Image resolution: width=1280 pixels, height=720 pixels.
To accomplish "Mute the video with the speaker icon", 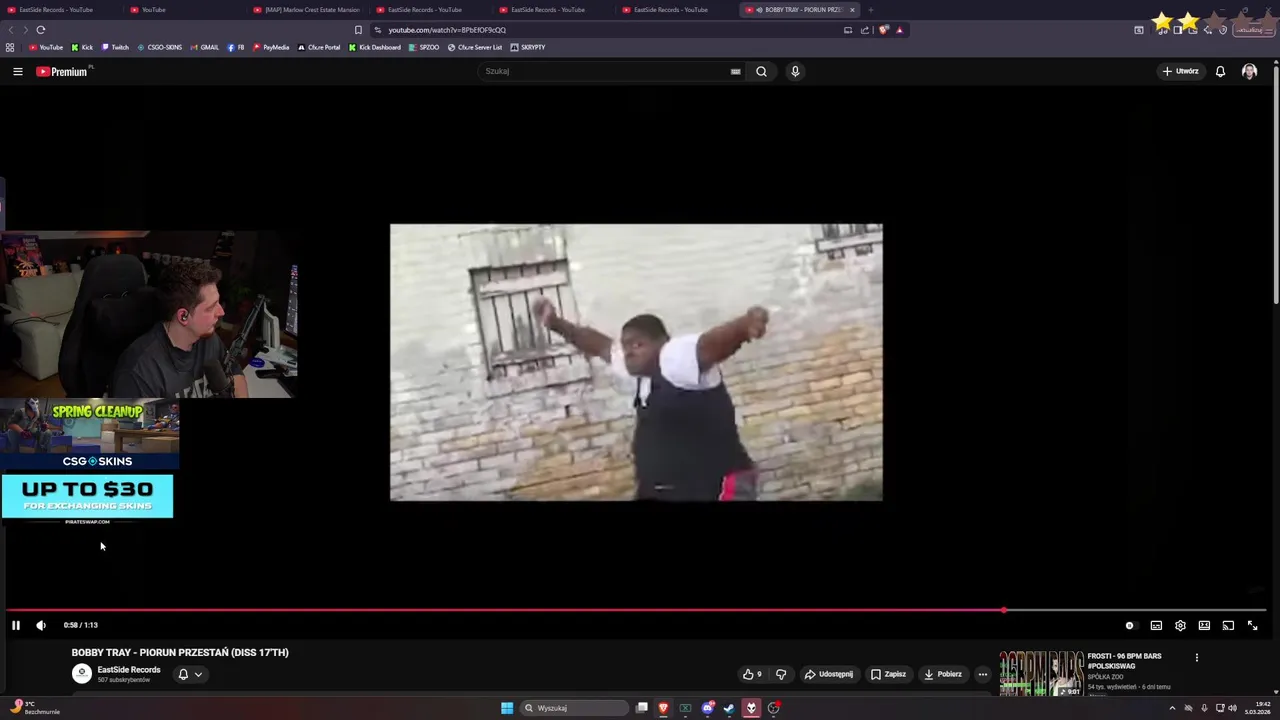I will click(41, 625).
